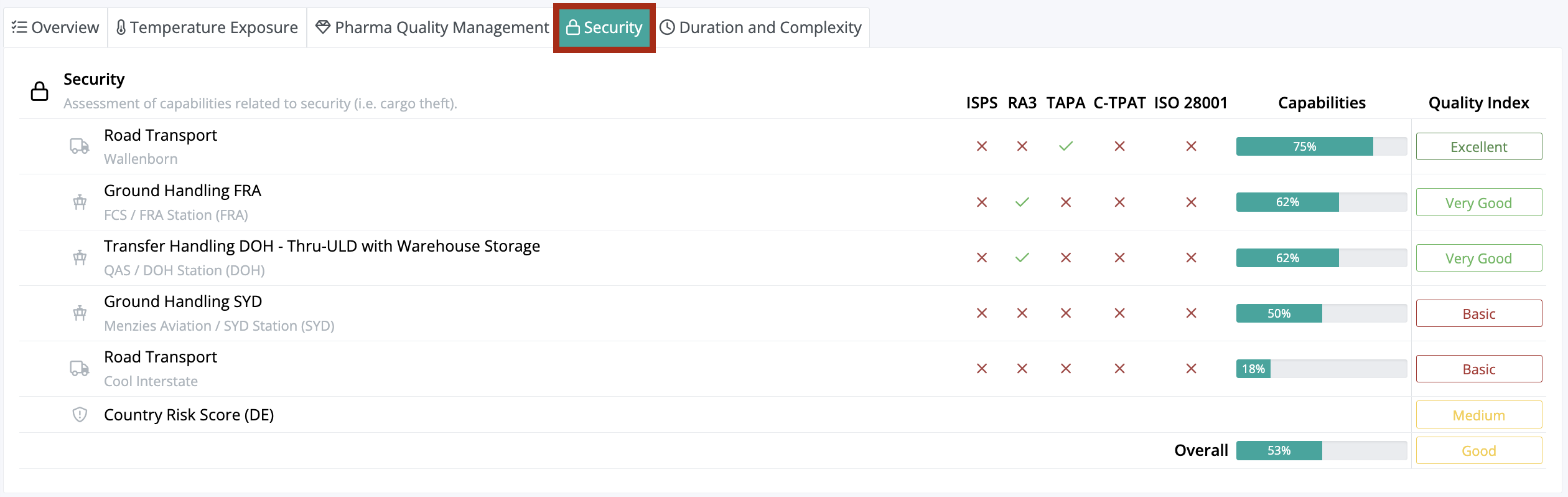Go to Duration and Complexity tab
The height and width of the screenshot is (497, 1568).
click(761, 27)
